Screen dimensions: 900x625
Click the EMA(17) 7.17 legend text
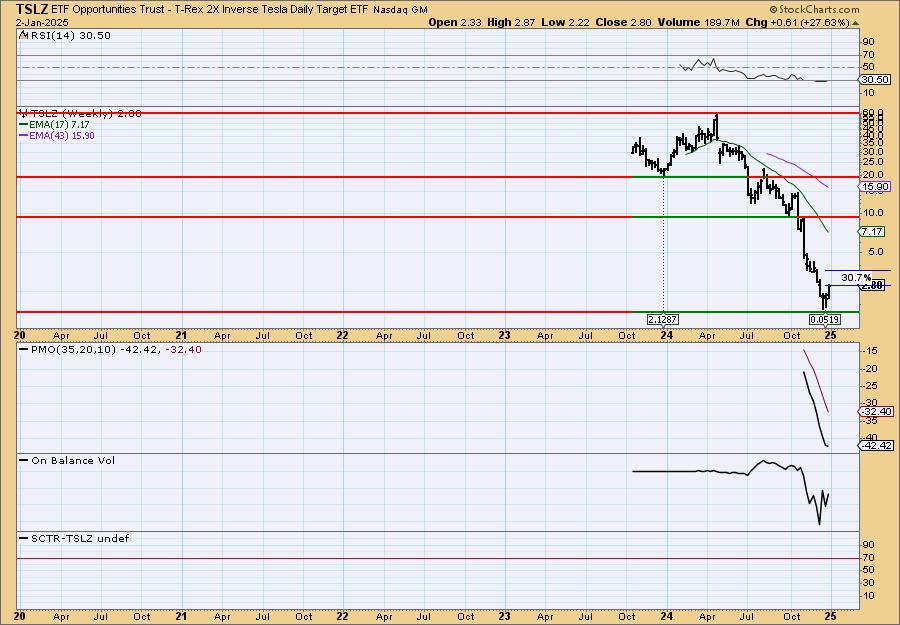coord(59,125)
